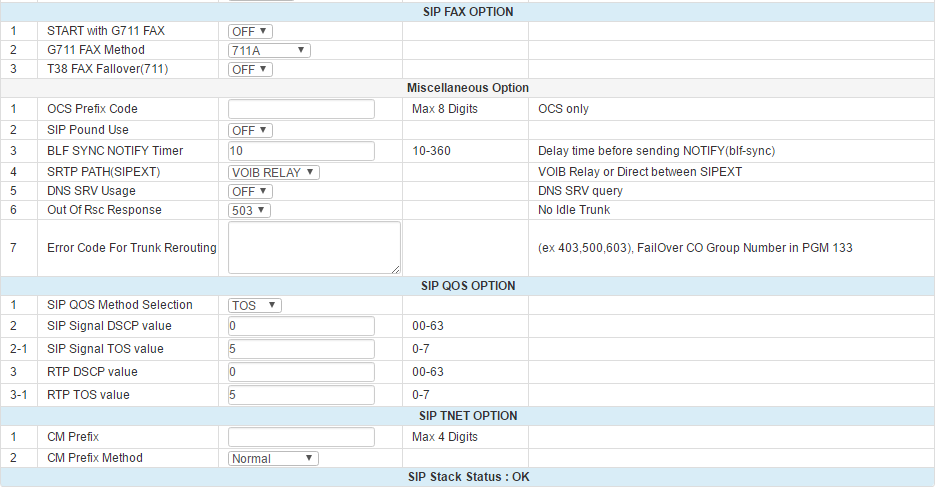939x497 pixels.
Task: Expand the G711 FAX Method dropdown
Action: tap(270, 50)
